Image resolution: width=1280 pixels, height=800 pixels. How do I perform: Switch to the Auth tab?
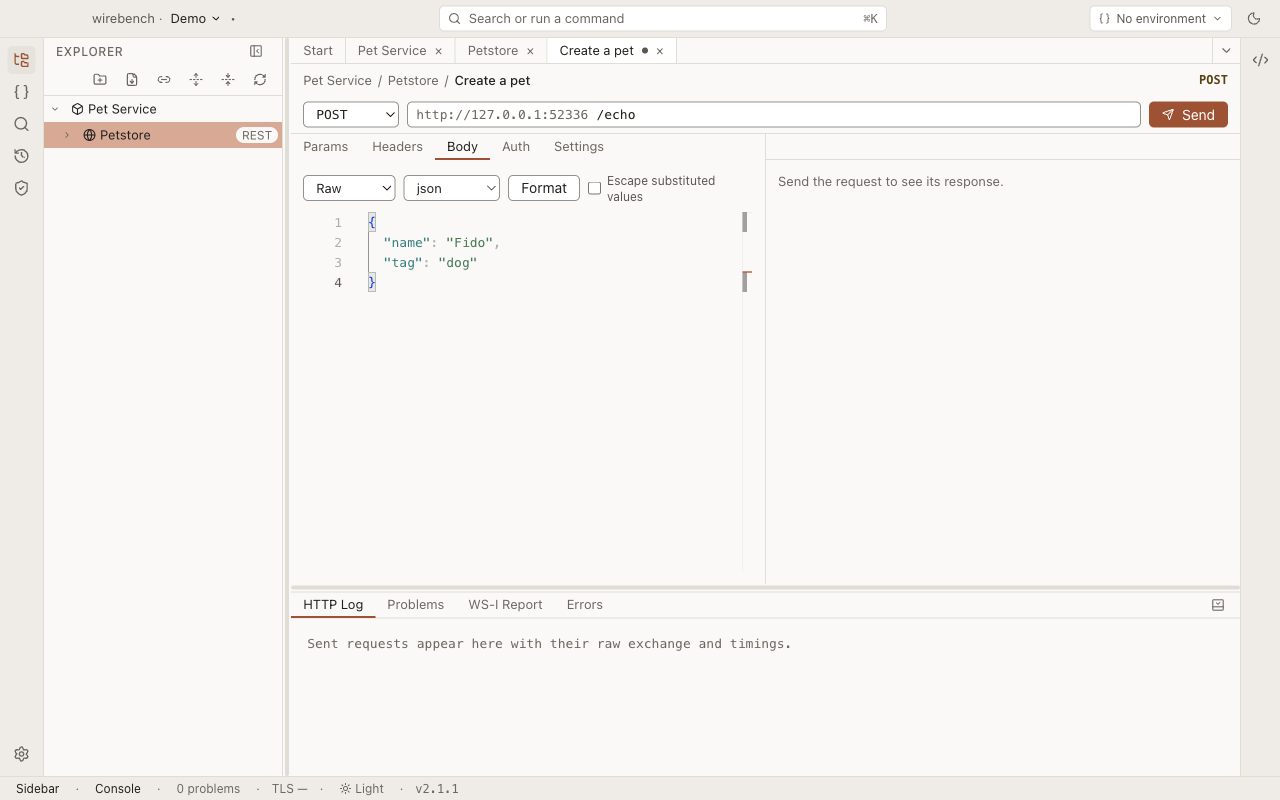click(x=516, y=147)
